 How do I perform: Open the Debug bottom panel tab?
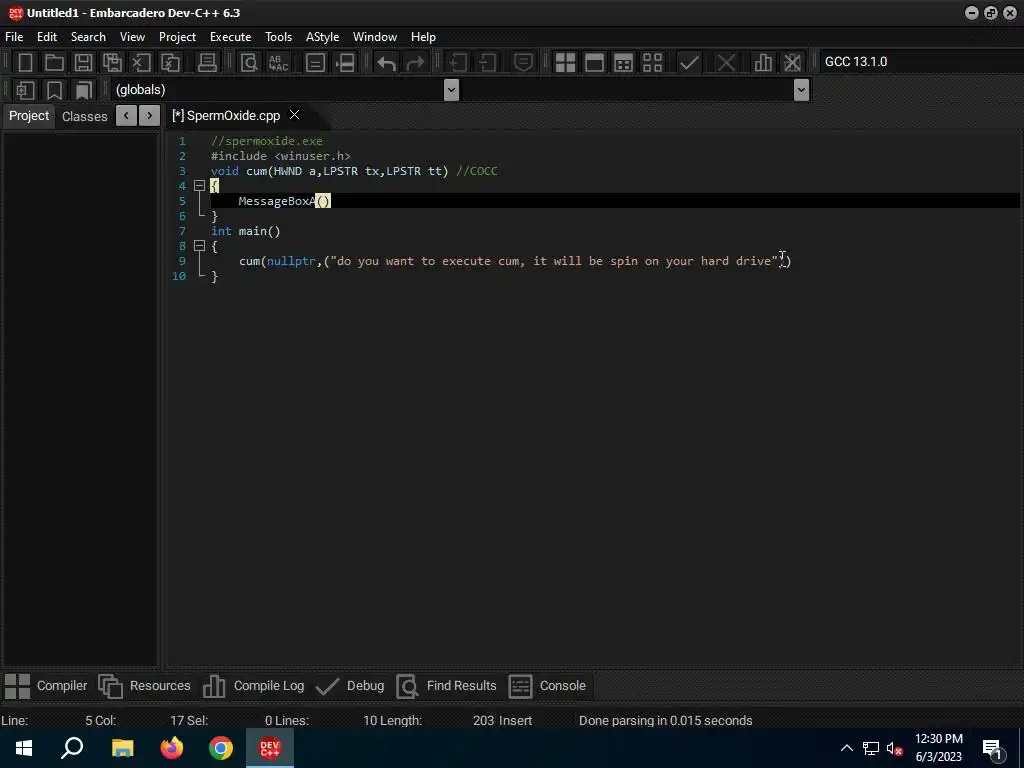[350, 686]
